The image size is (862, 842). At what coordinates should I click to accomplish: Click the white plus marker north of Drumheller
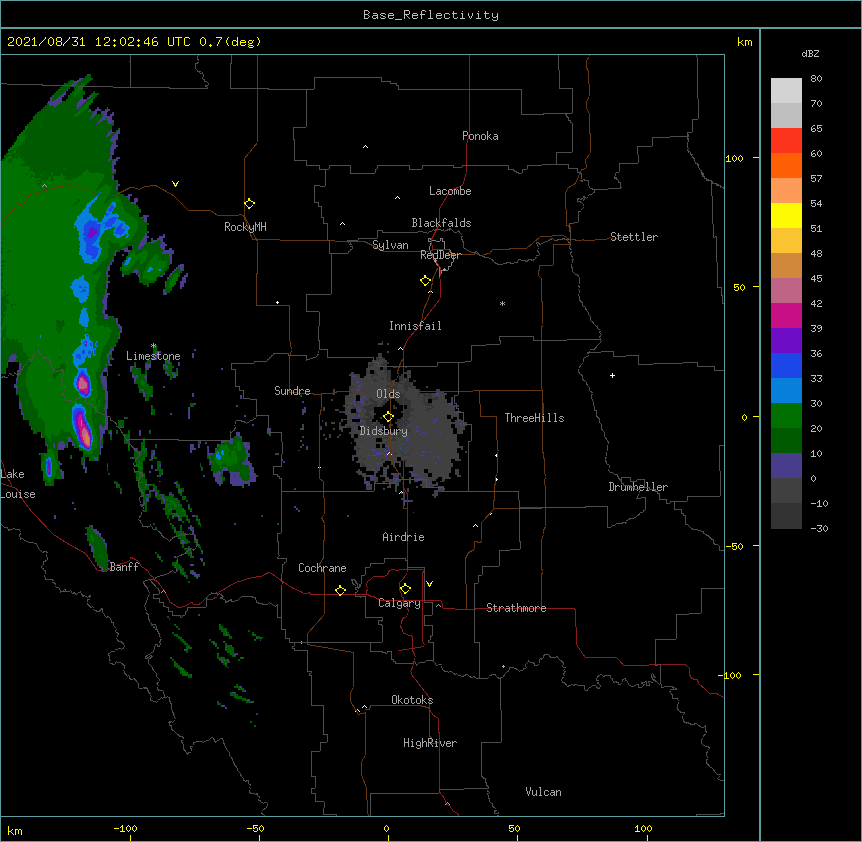pyautogui.click(x=612, y=375)
